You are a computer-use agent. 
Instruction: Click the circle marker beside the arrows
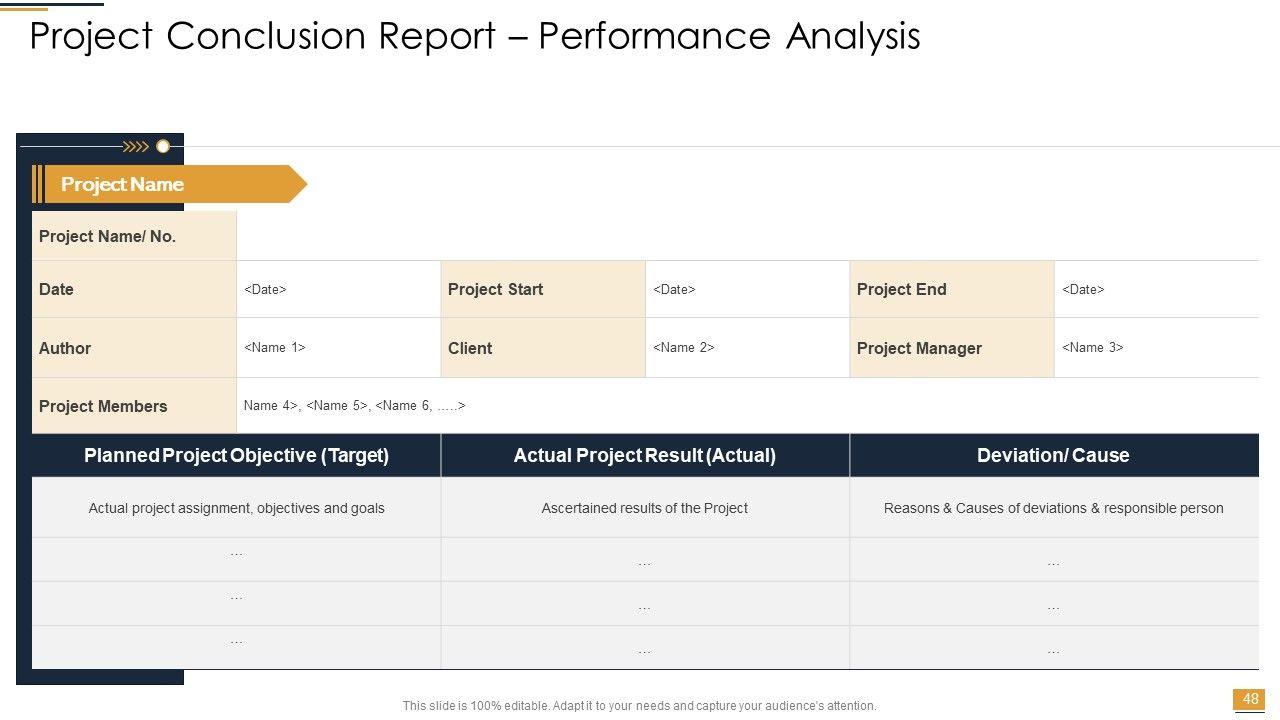[x=163, y=147]
